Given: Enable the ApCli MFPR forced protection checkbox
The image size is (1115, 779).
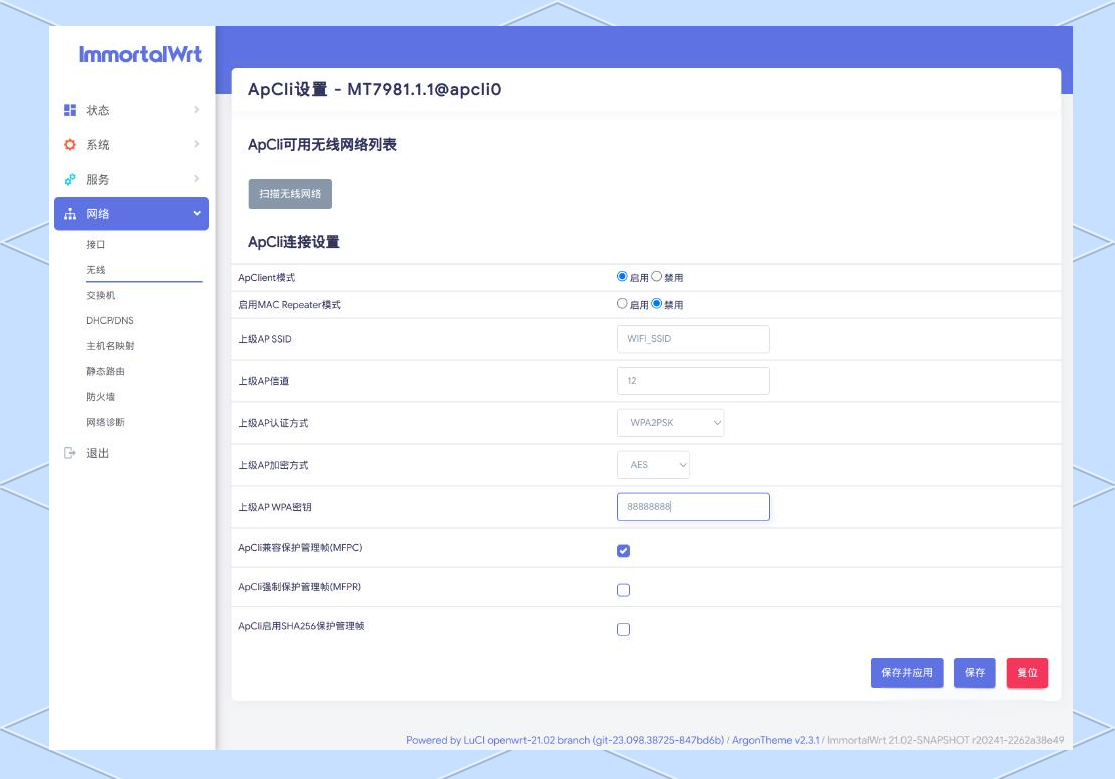Looking at the screenshot, I should click(623, 589).
